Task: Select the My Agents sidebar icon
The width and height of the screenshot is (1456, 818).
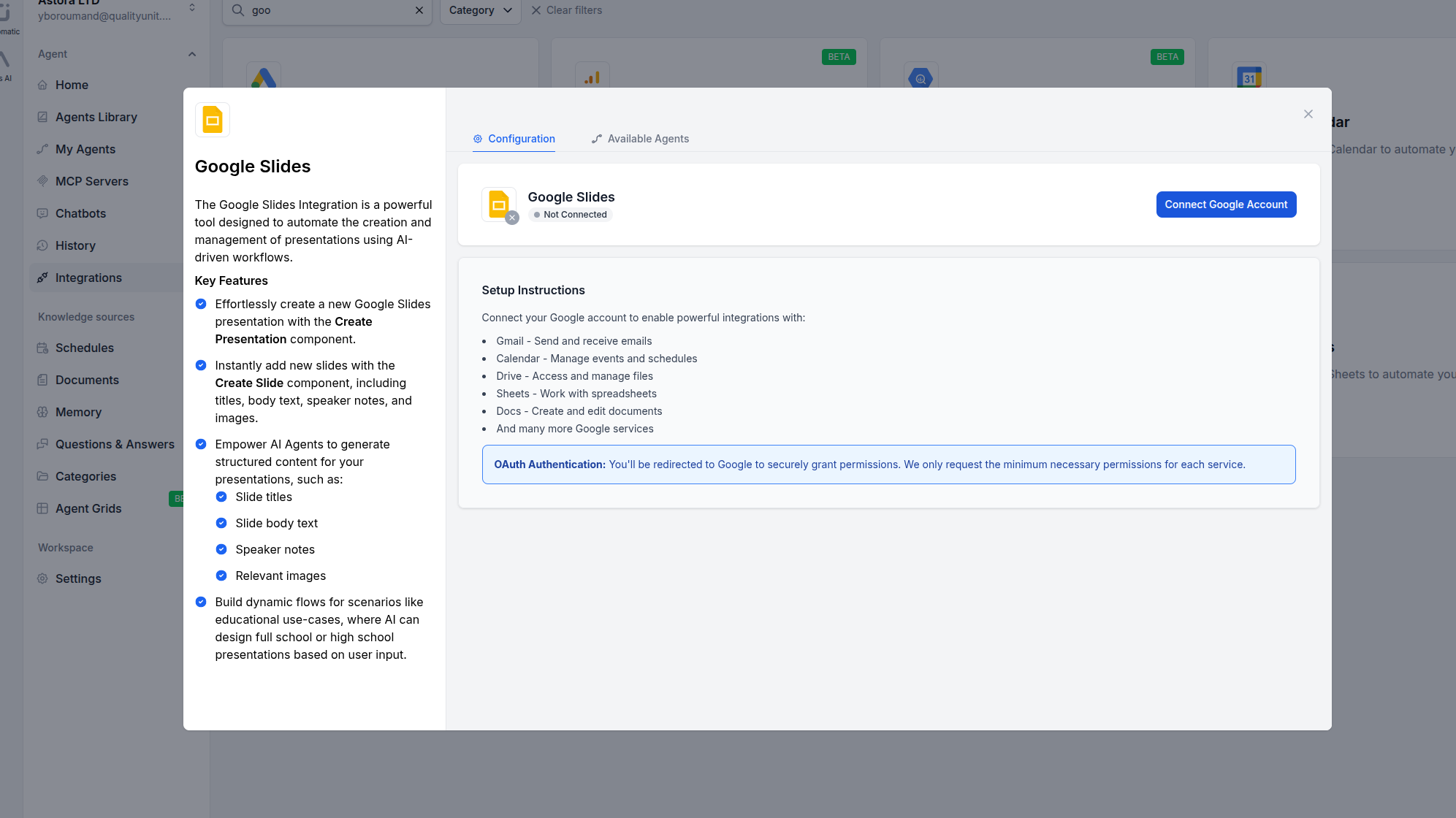Action: pyautogui.click(x=43, y=149)
